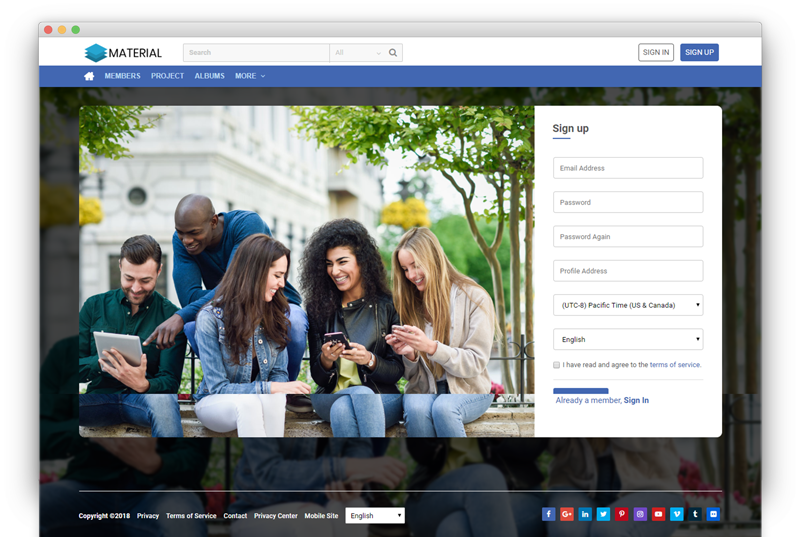Click the Search input field
Screen dimensions: 800x537
(x=257, y=53)
